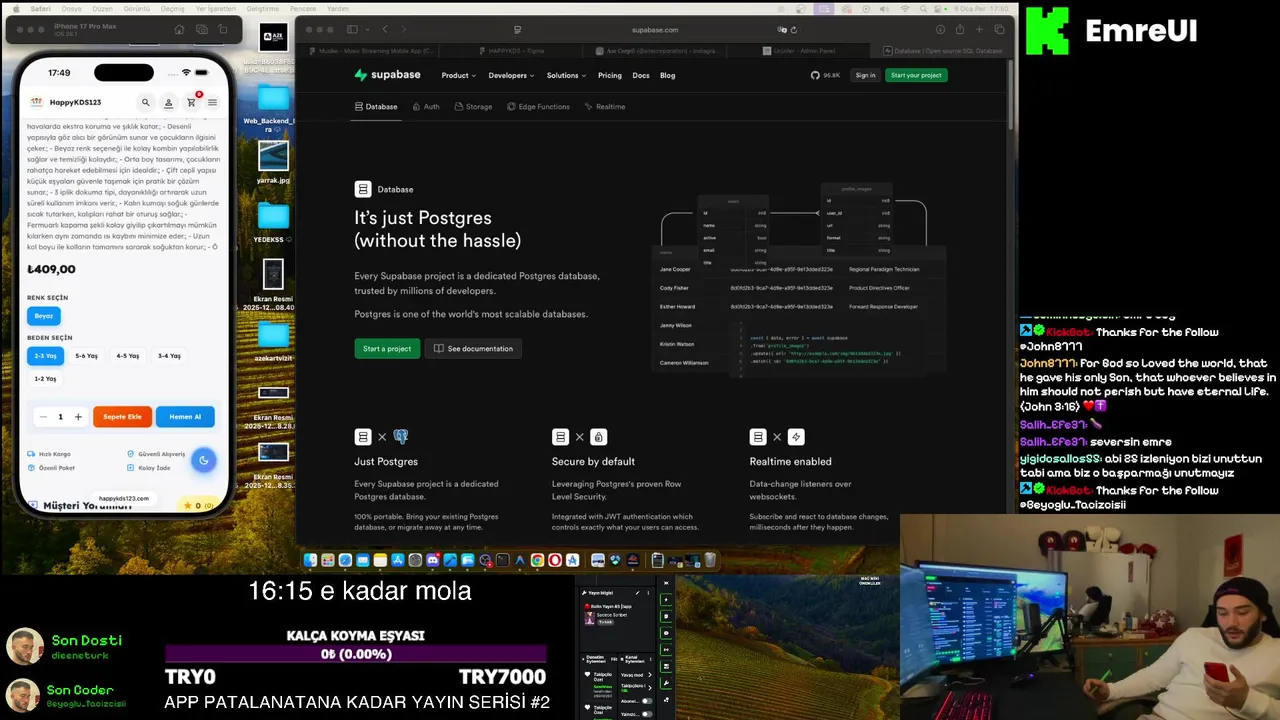Open the Supabase logo home link

388,75
